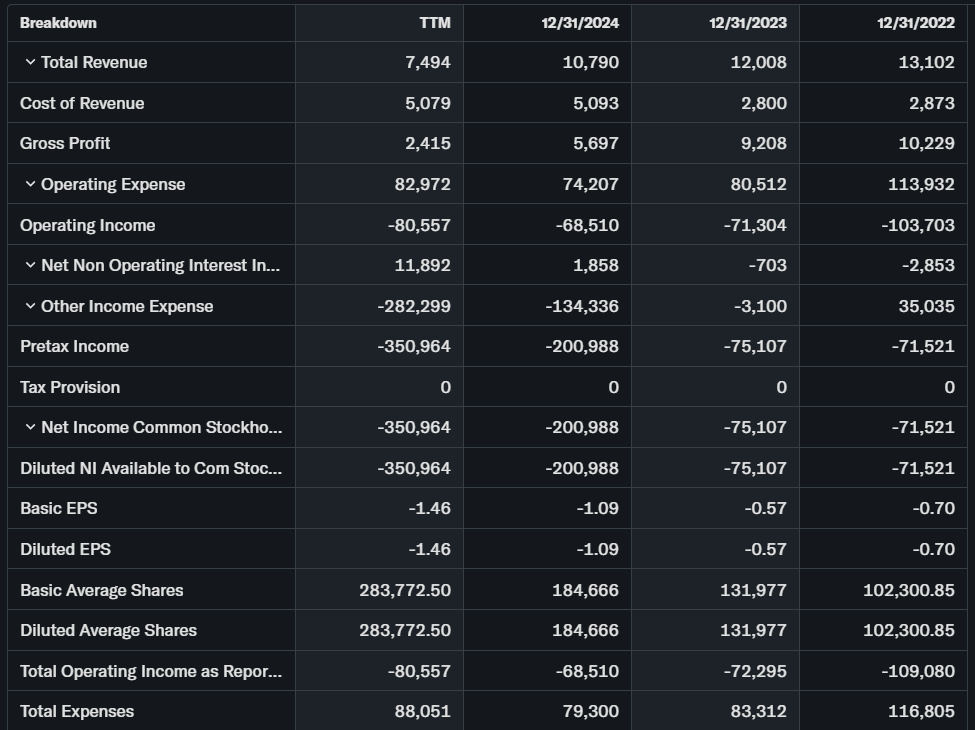The width and height of the screenshot is (975, 730).
Task: Expand Net Non Operating Interest row chevron
Action: [x=30, y=266]
